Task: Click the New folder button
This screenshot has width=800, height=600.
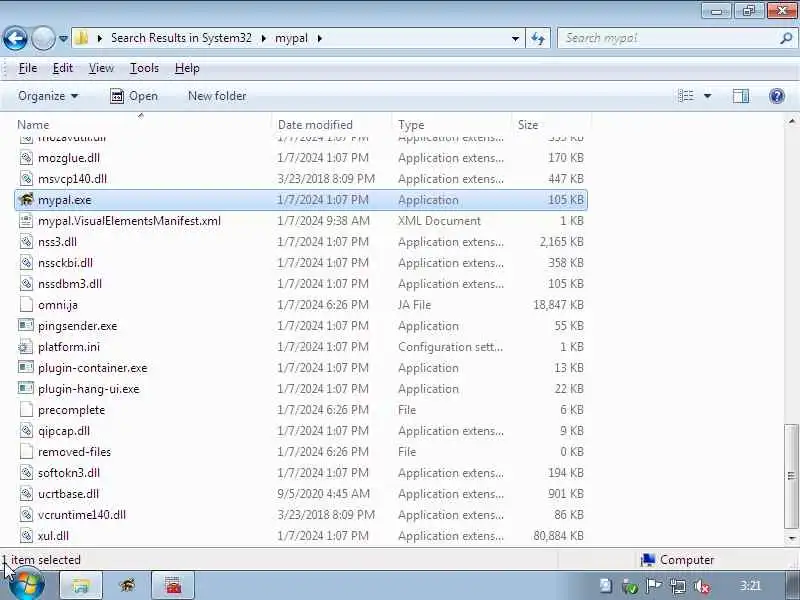Action: pos(217,96)
